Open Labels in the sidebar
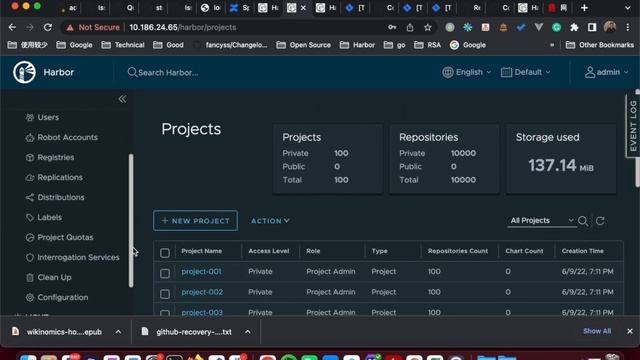 point(49,218)
